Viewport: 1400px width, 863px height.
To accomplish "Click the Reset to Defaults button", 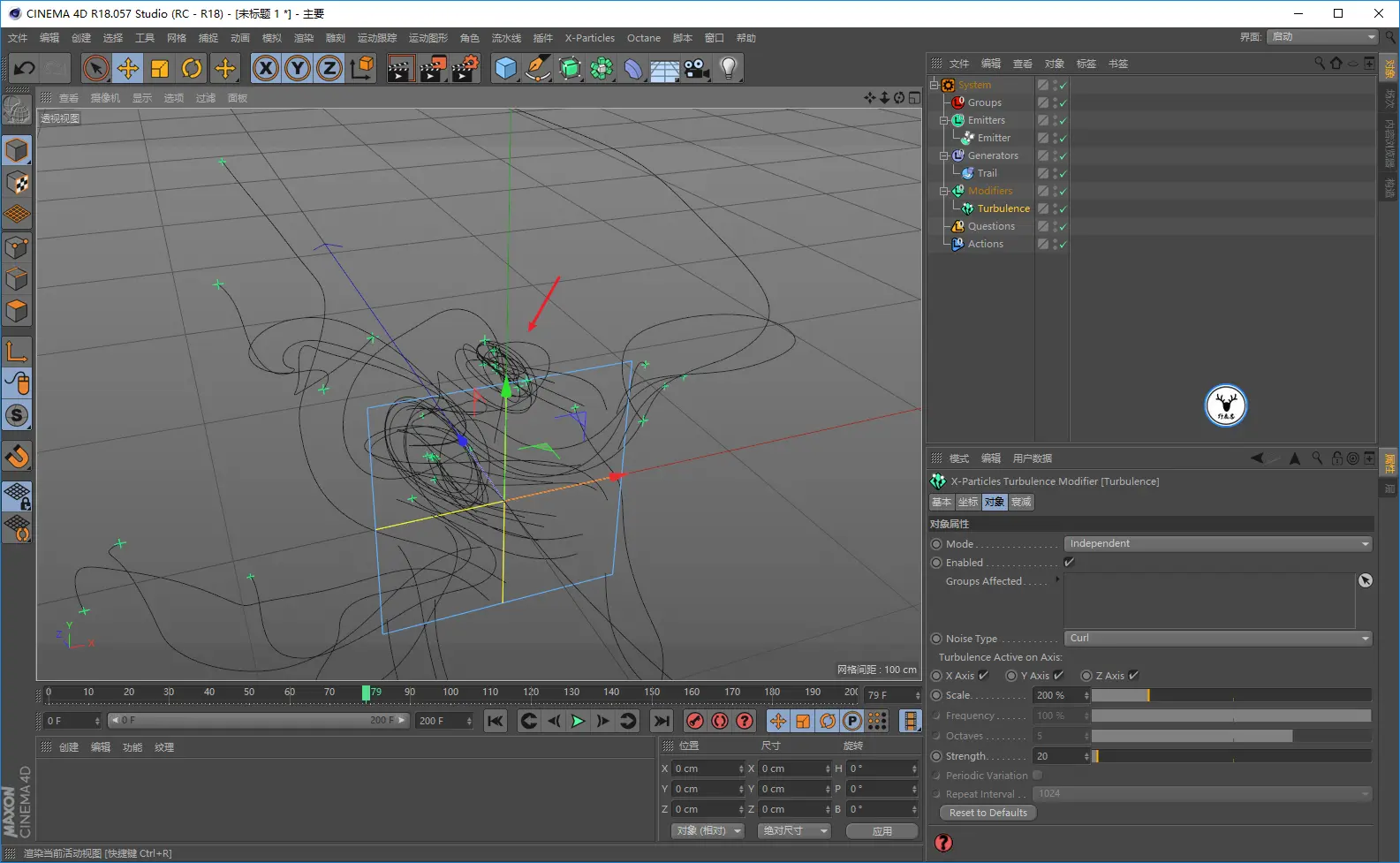I will pyautogui.click(x=988, y=813).
